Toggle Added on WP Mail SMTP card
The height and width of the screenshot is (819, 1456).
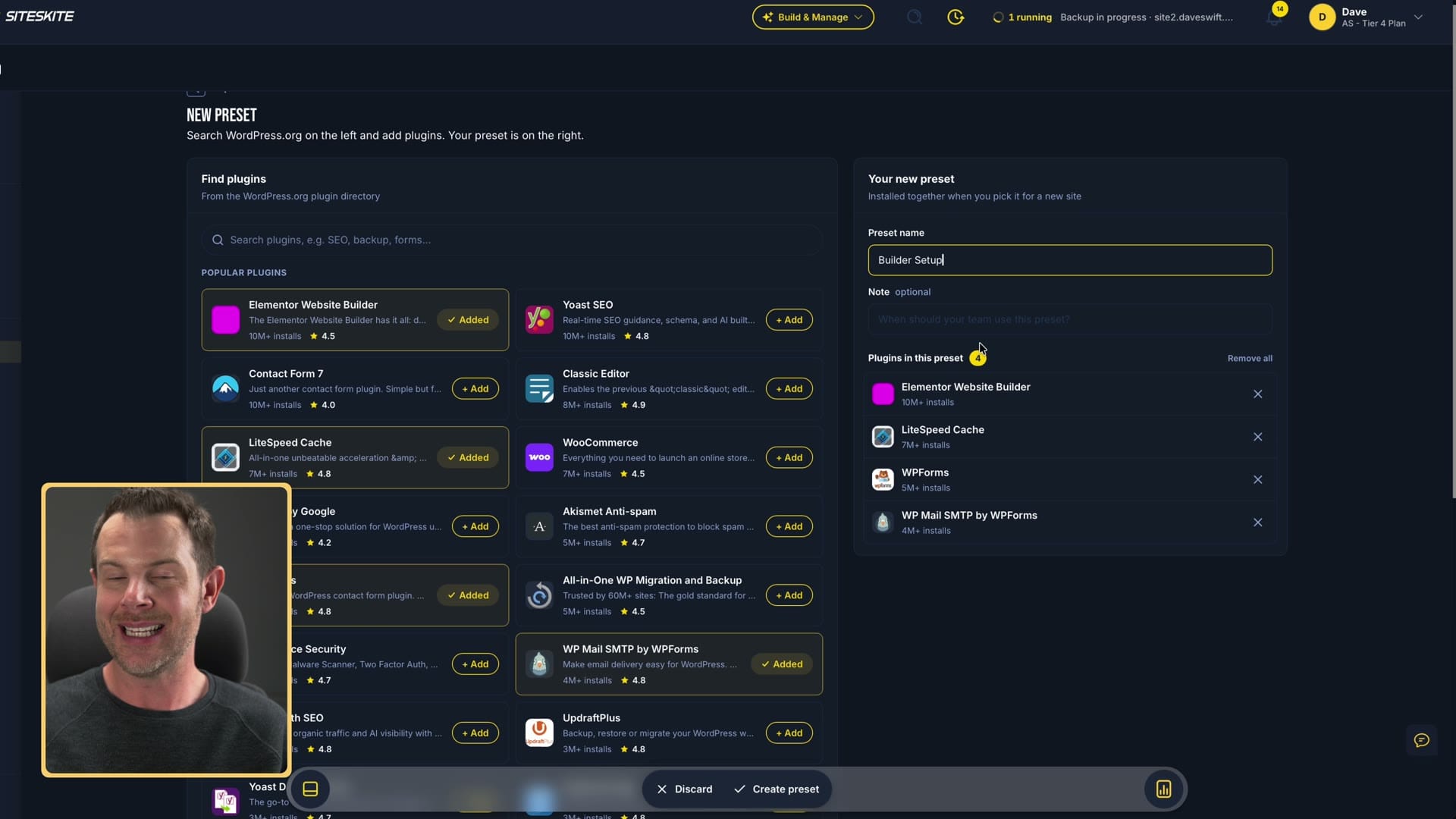coord(782,664)
